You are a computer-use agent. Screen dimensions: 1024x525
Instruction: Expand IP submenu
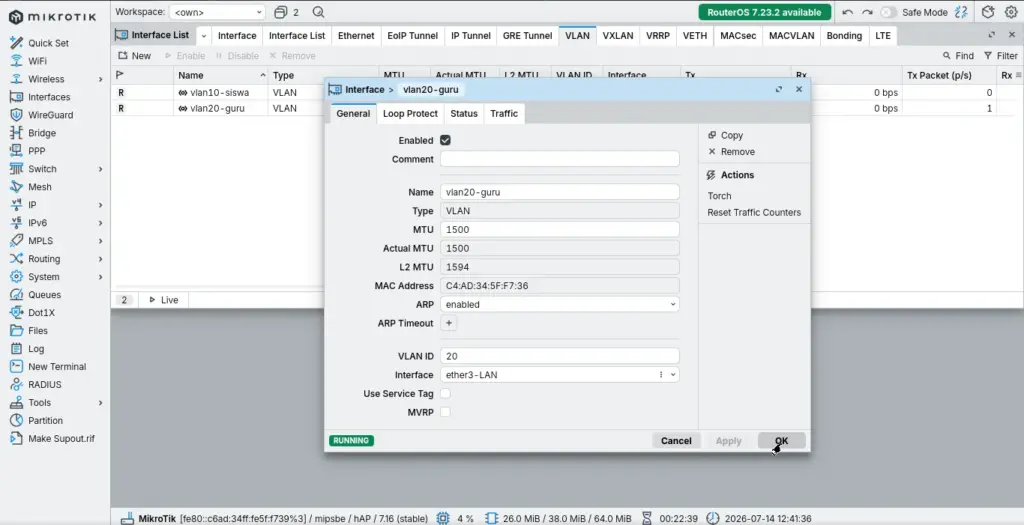[x=101, y=205]
